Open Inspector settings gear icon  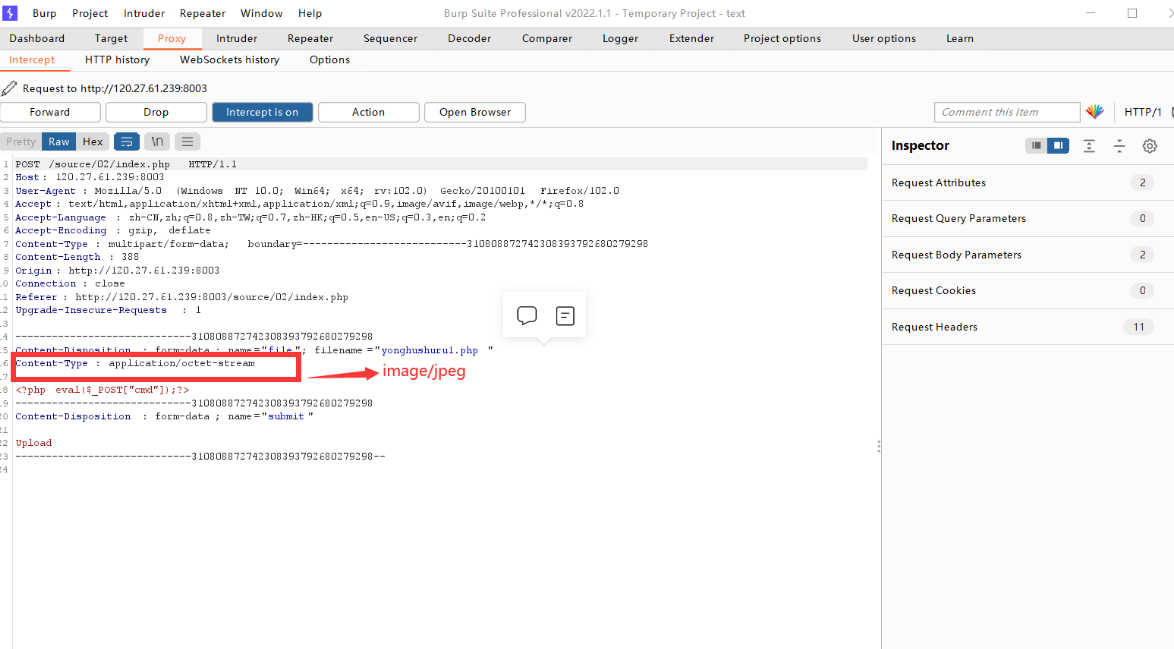[1150, 146]
